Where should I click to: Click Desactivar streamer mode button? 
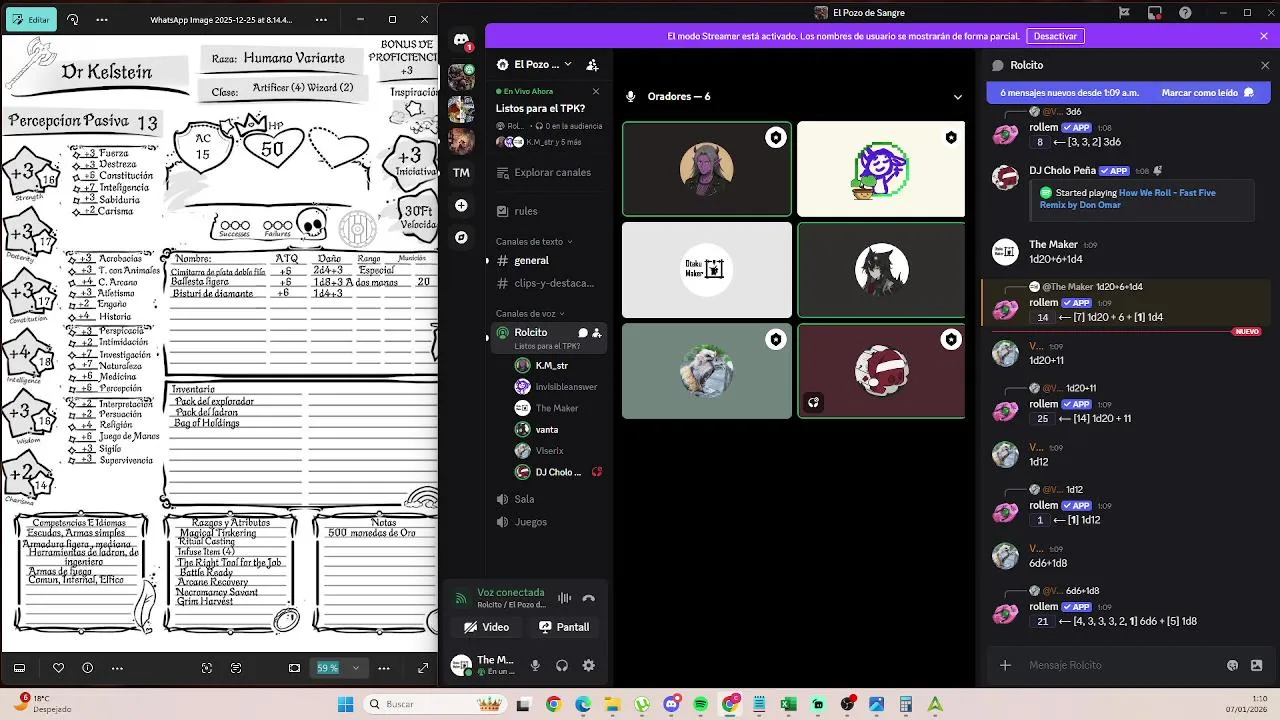(1055, 36)
